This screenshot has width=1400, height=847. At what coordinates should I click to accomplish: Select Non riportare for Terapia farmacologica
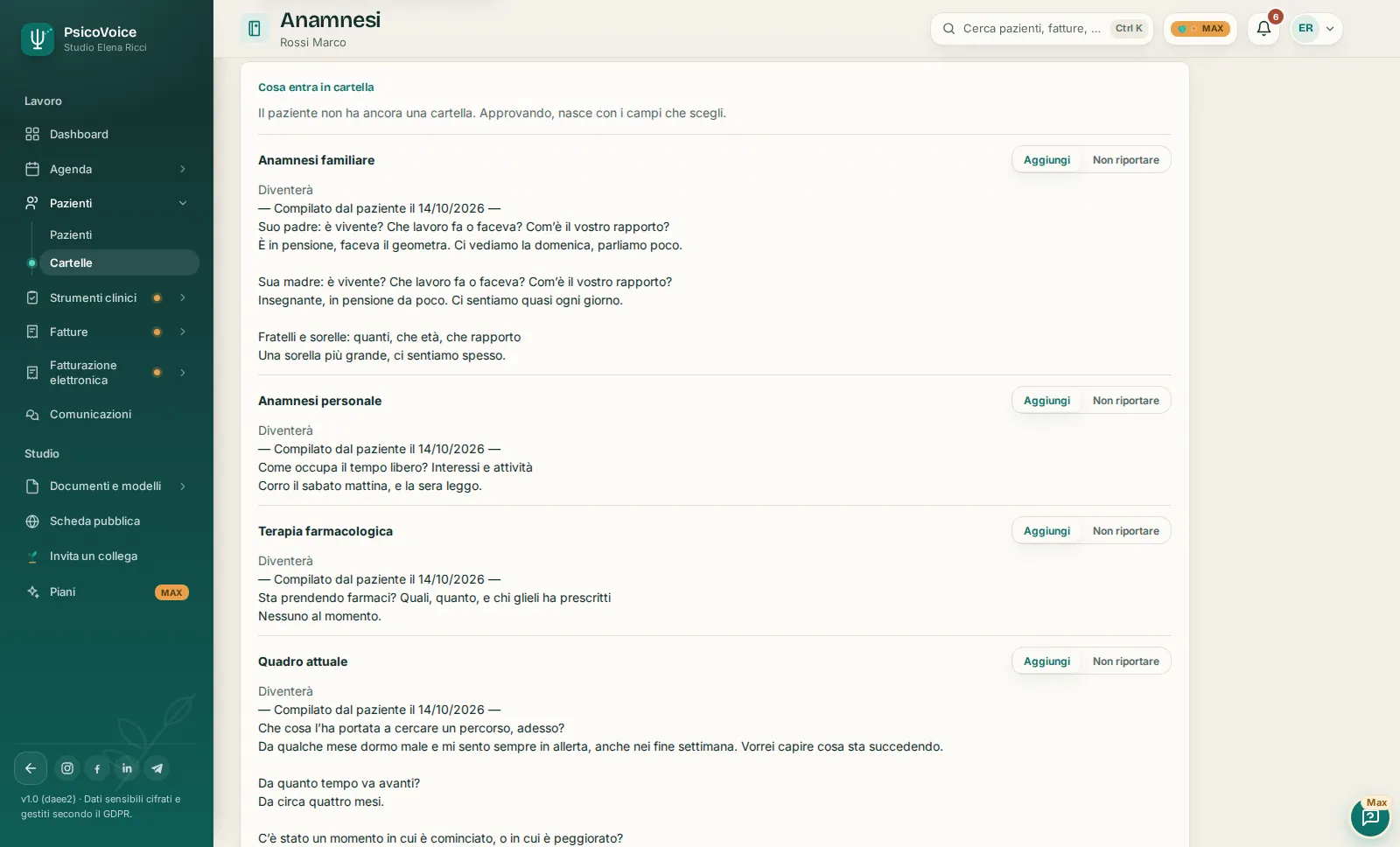pyautogui.click(x=1125, y=531)
